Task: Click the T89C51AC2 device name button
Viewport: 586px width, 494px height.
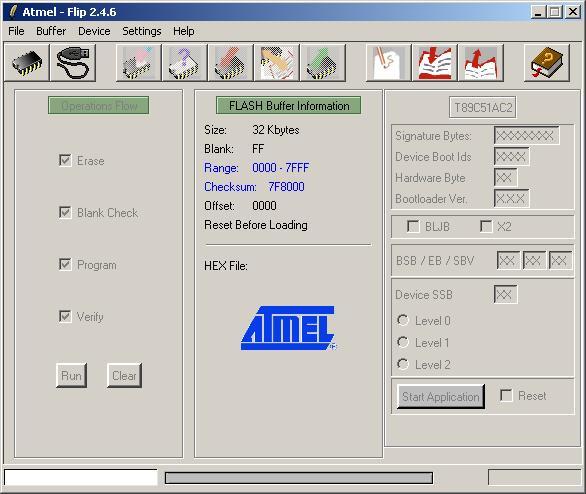Action: coord(483,108)
